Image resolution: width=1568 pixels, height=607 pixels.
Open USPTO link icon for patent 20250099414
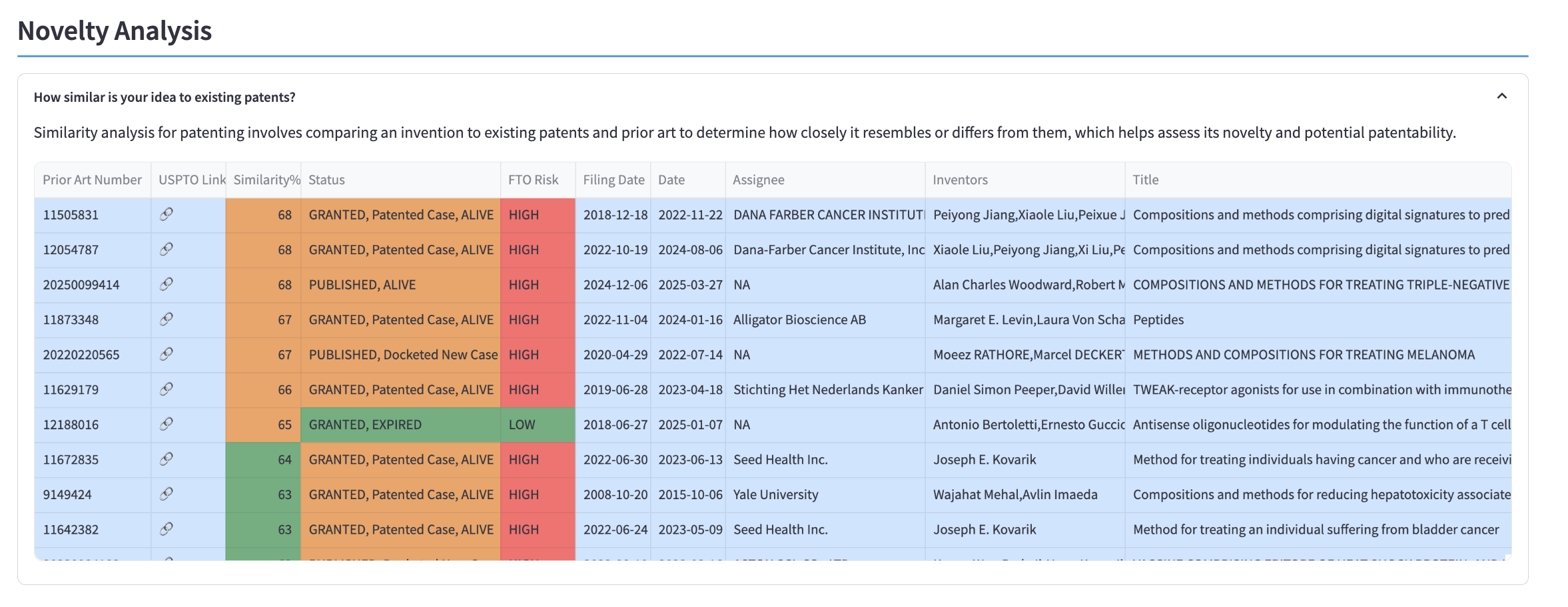click(x=167, y=284)
